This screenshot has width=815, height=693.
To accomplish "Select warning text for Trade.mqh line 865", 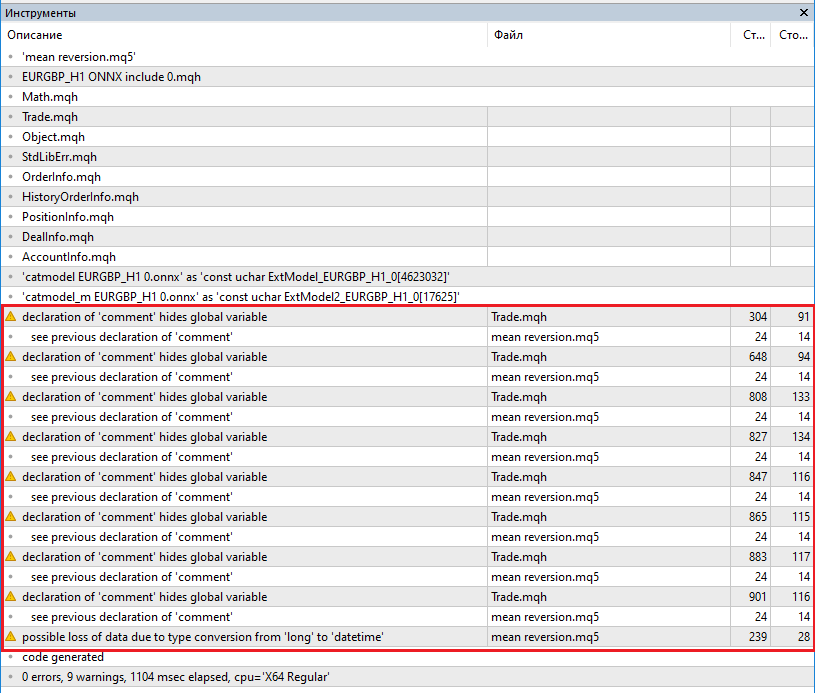I will 144,517.
